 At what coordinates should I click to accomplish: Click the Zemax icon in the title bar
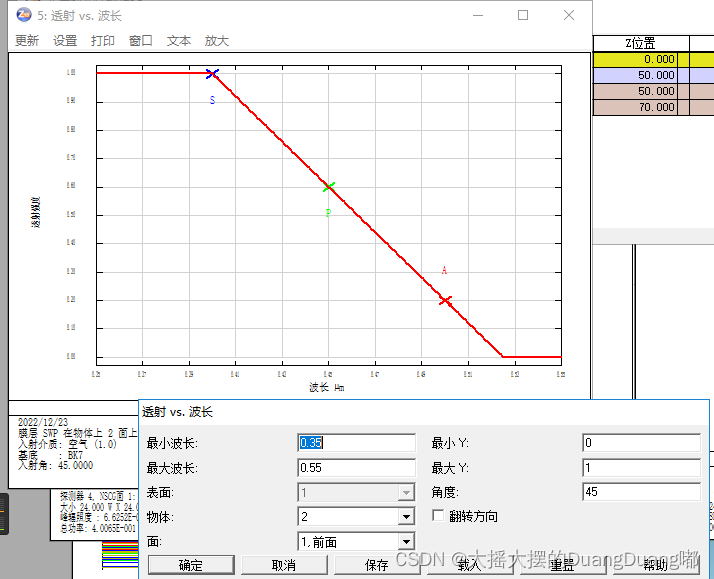tap(24, 15)
